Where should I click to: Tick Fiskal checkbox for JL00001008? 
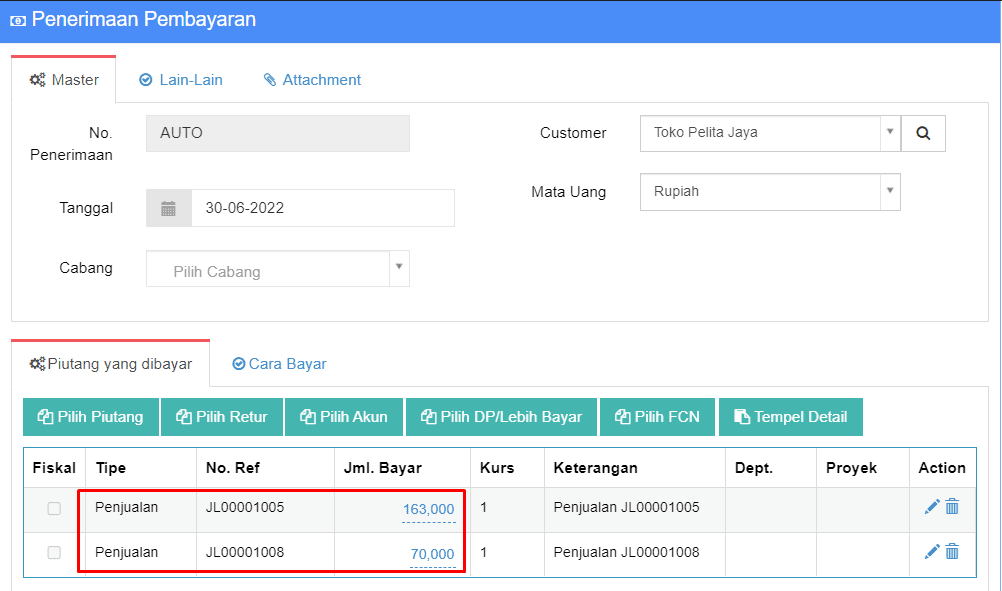pos(54,553)
